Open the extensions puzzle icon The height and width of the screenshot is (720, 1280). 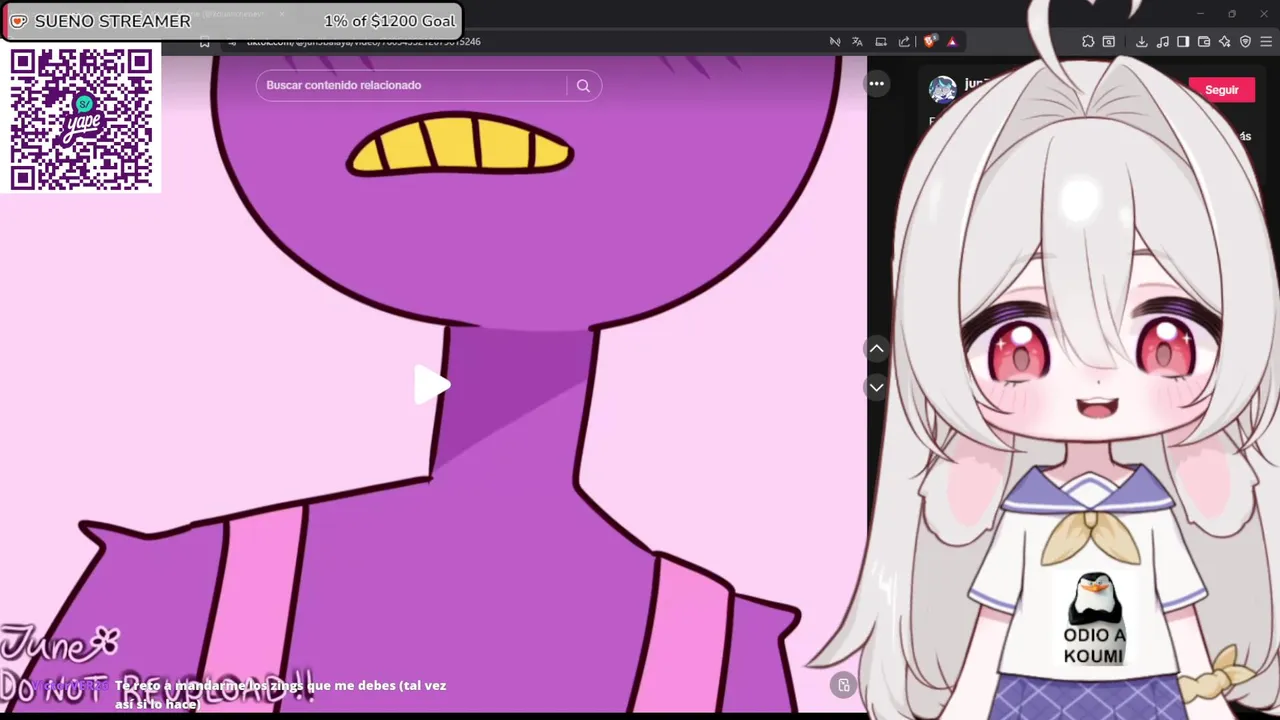click(x=1088, y=42)
